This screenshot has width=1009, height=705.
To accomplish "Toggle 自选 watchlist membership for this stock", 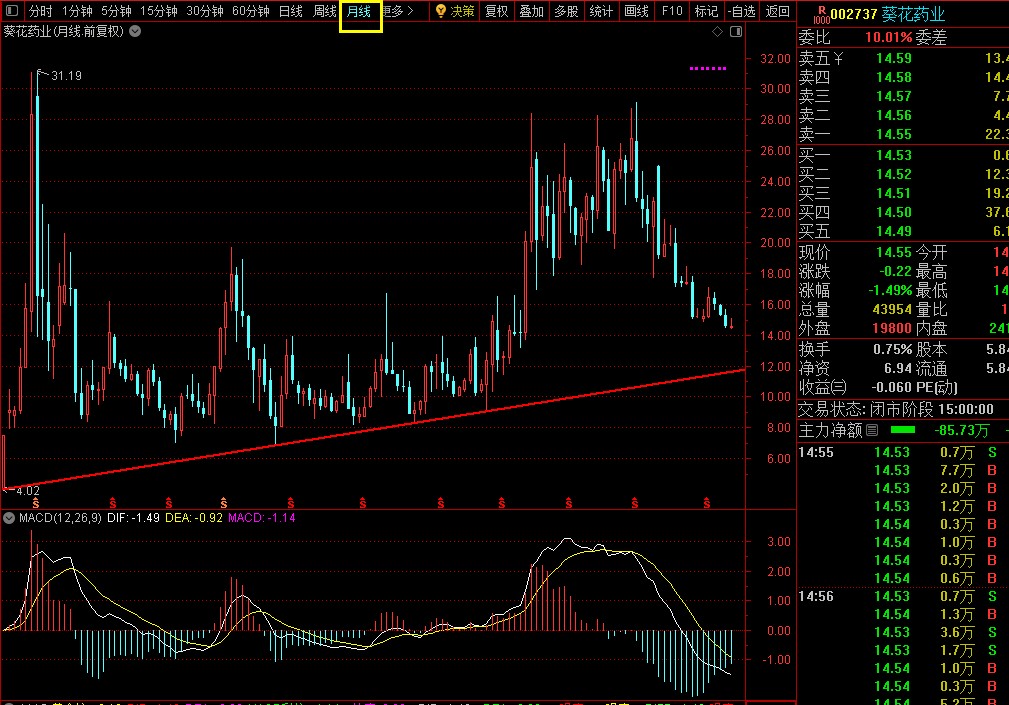I will tap(740, 12).
